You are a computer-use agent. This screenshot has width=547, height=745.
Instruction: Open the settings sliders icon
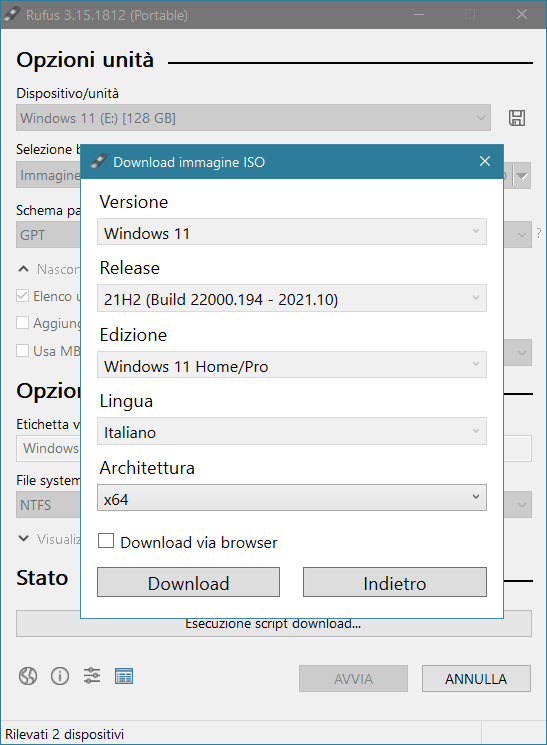pyautogui.click(x=92, y=676)
